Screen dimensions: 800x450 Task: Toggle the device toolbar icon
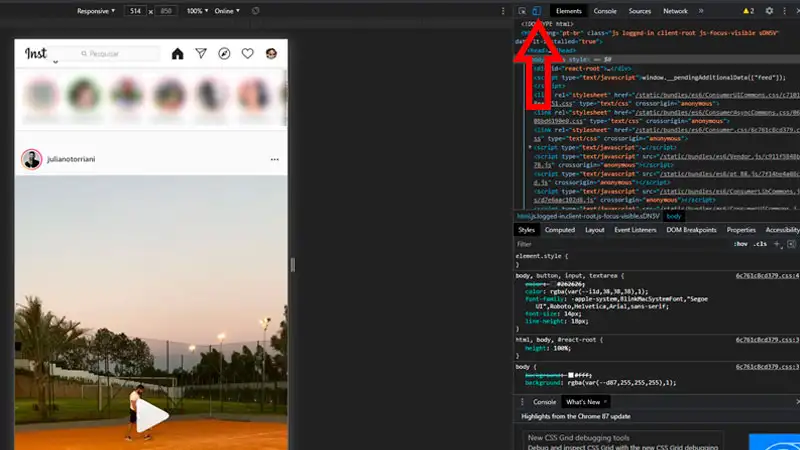[536, 11]
